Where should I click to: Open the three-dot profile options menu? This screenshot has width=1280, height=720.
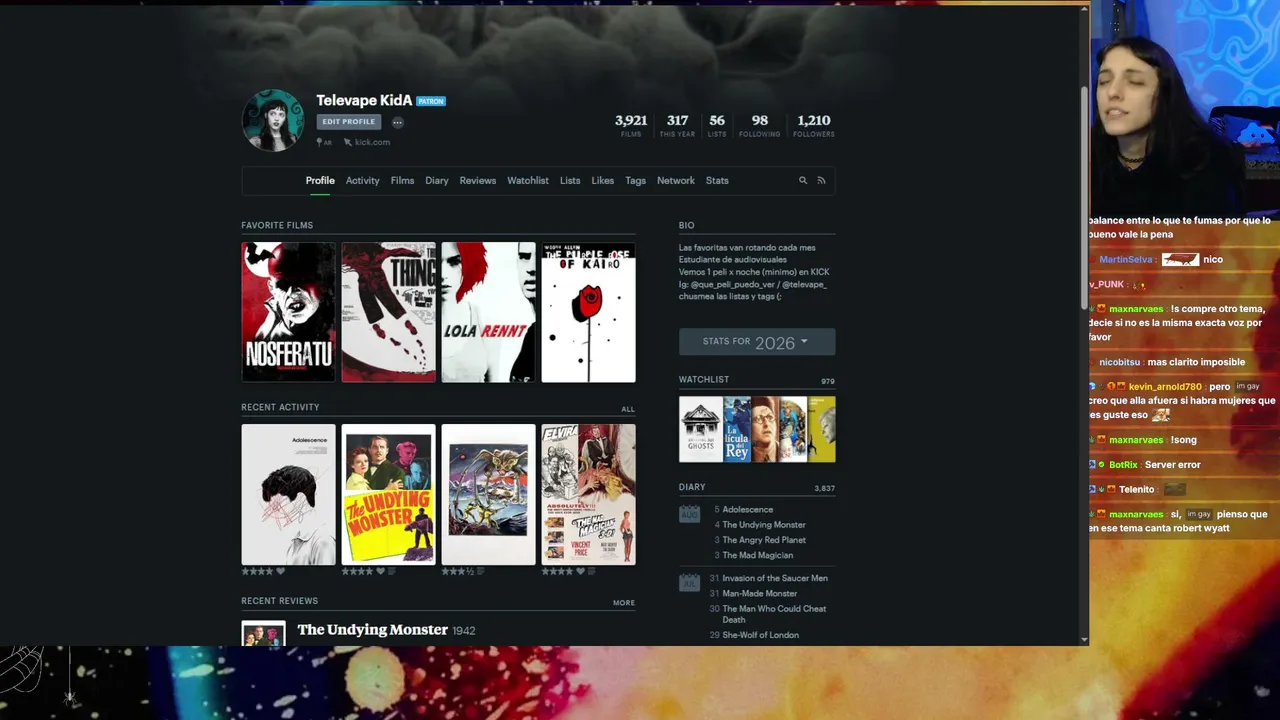click(397, 122)
